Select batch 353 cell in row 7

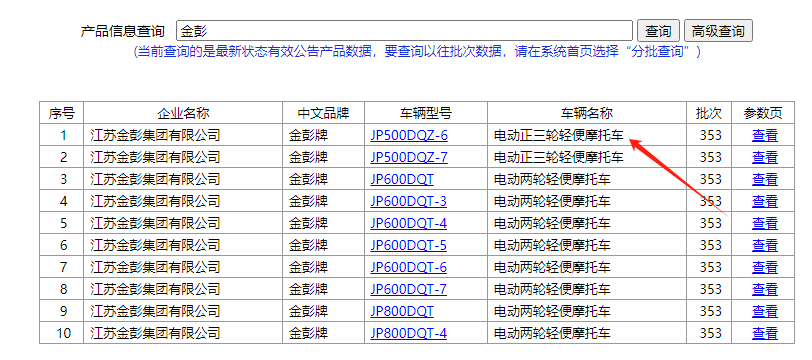(710, 267)
